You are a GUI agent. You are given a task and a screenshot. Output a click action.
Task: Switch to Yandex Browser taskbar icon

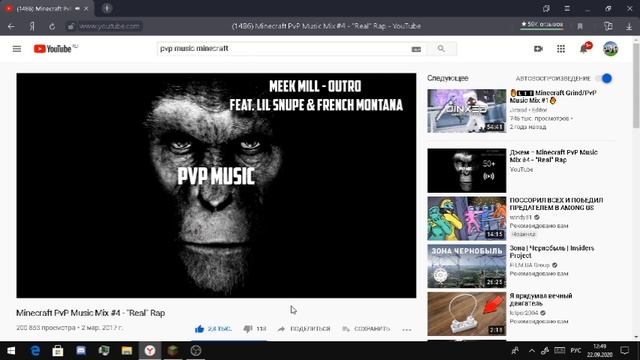150,351
